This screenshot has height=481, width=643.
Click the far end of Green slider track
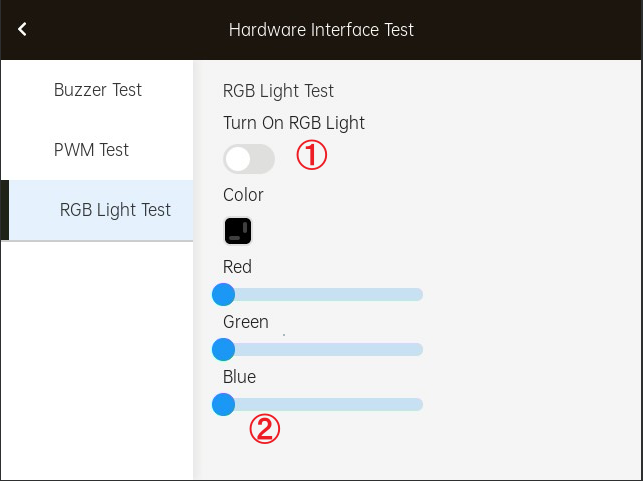419,349
